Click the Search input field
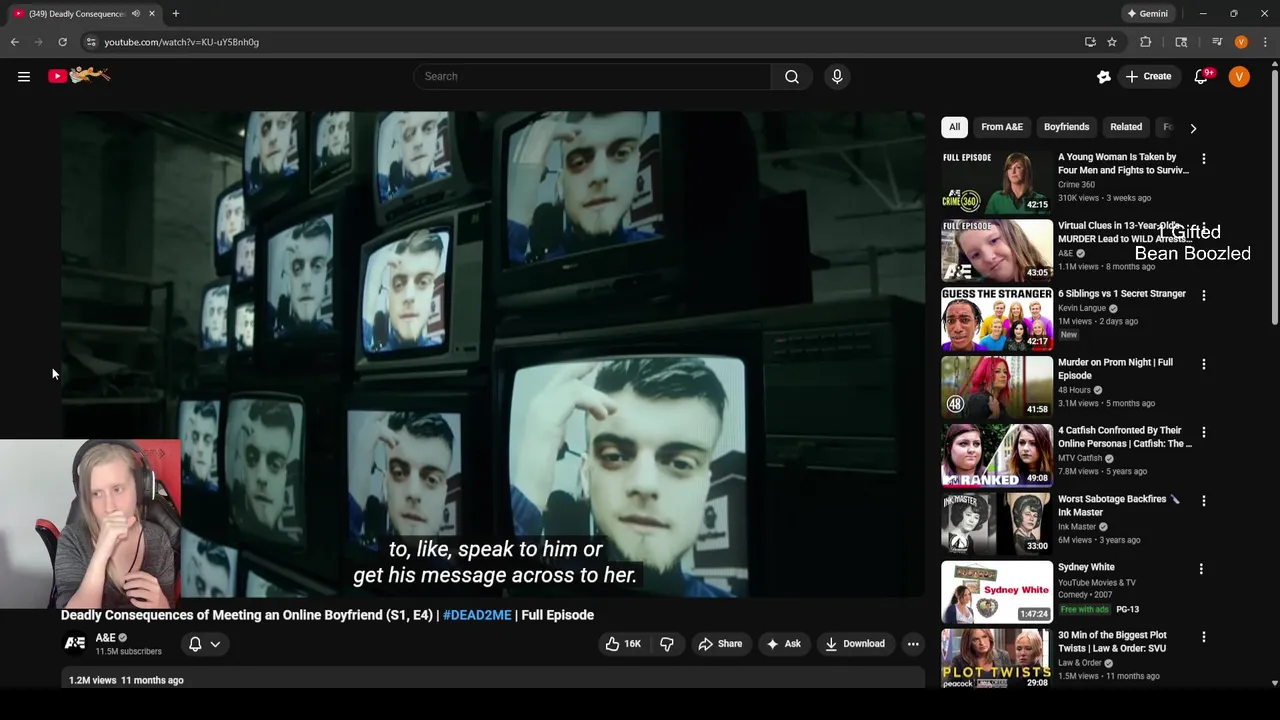Screen dimensions: 1280x720 click(x=592, y=76)
